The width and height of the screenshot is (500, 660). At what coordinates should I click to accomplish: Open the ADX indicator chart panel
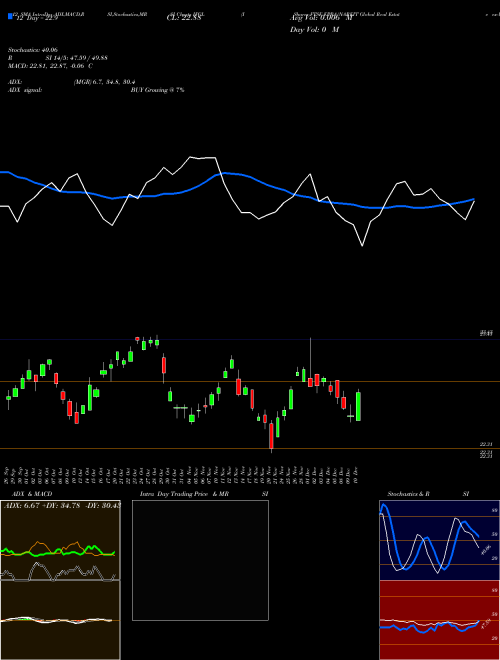60,540
